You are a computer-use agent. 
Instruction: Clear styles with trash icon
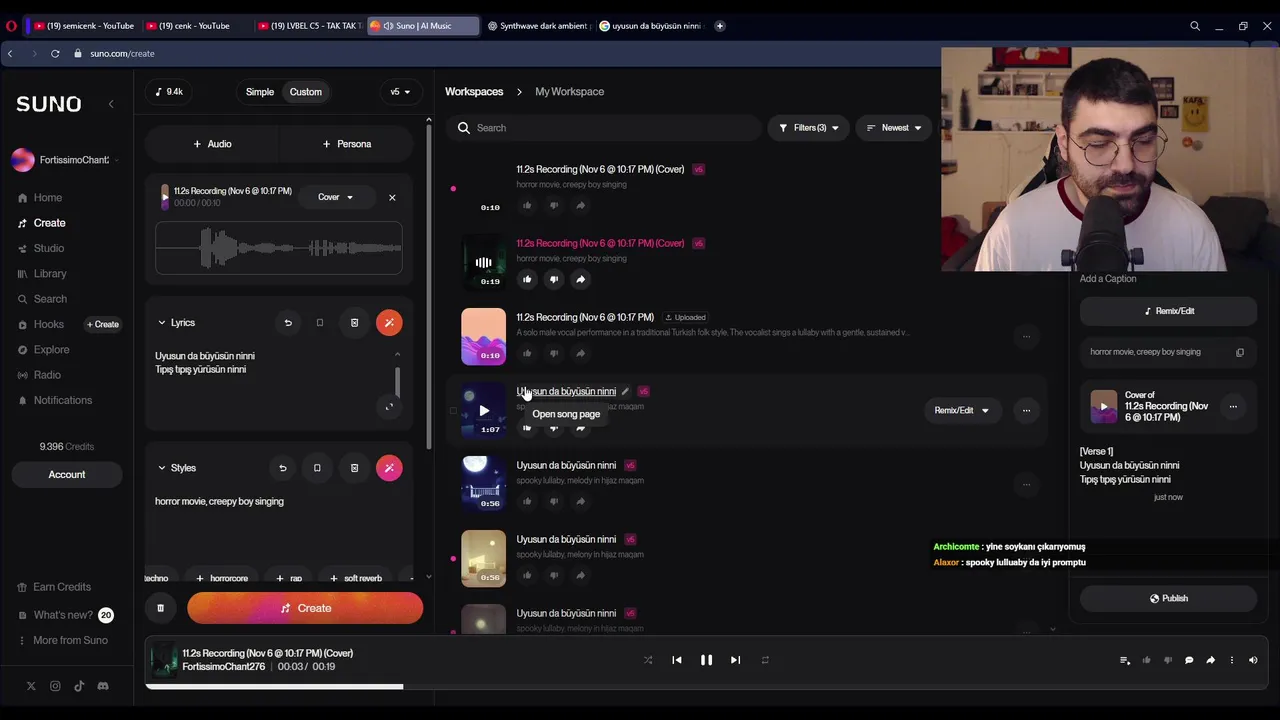coord(354,468)
